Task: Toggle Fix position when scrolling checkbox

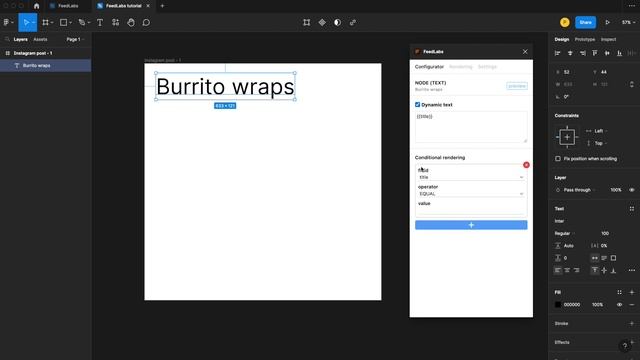Action: [x=558, y=158]
